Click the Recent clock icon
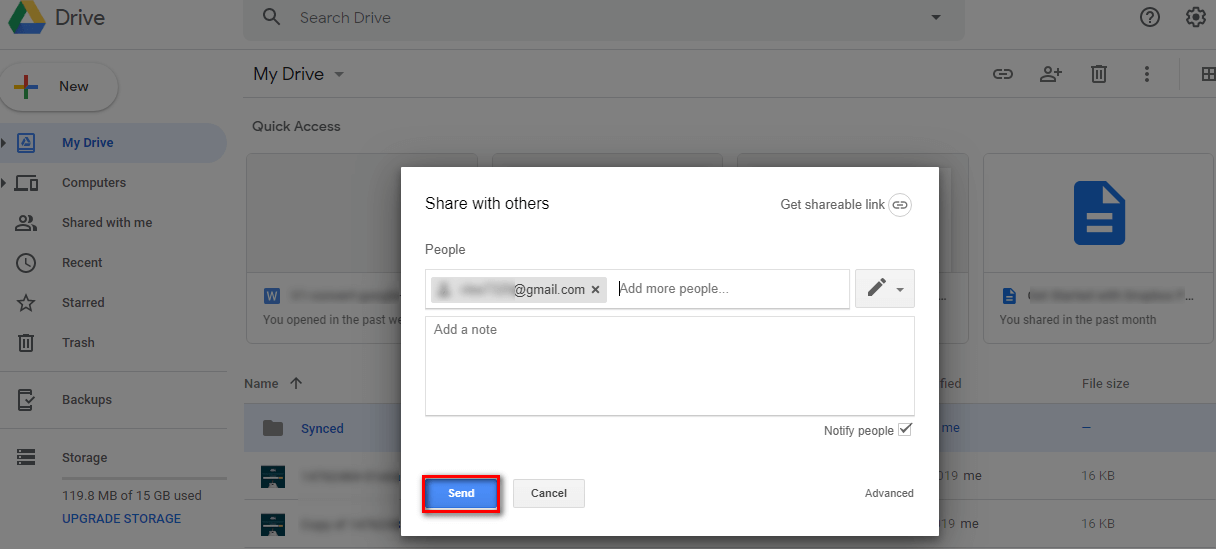Image resolution: width=1216 pixels, height=549 pixels. [26, 263]
